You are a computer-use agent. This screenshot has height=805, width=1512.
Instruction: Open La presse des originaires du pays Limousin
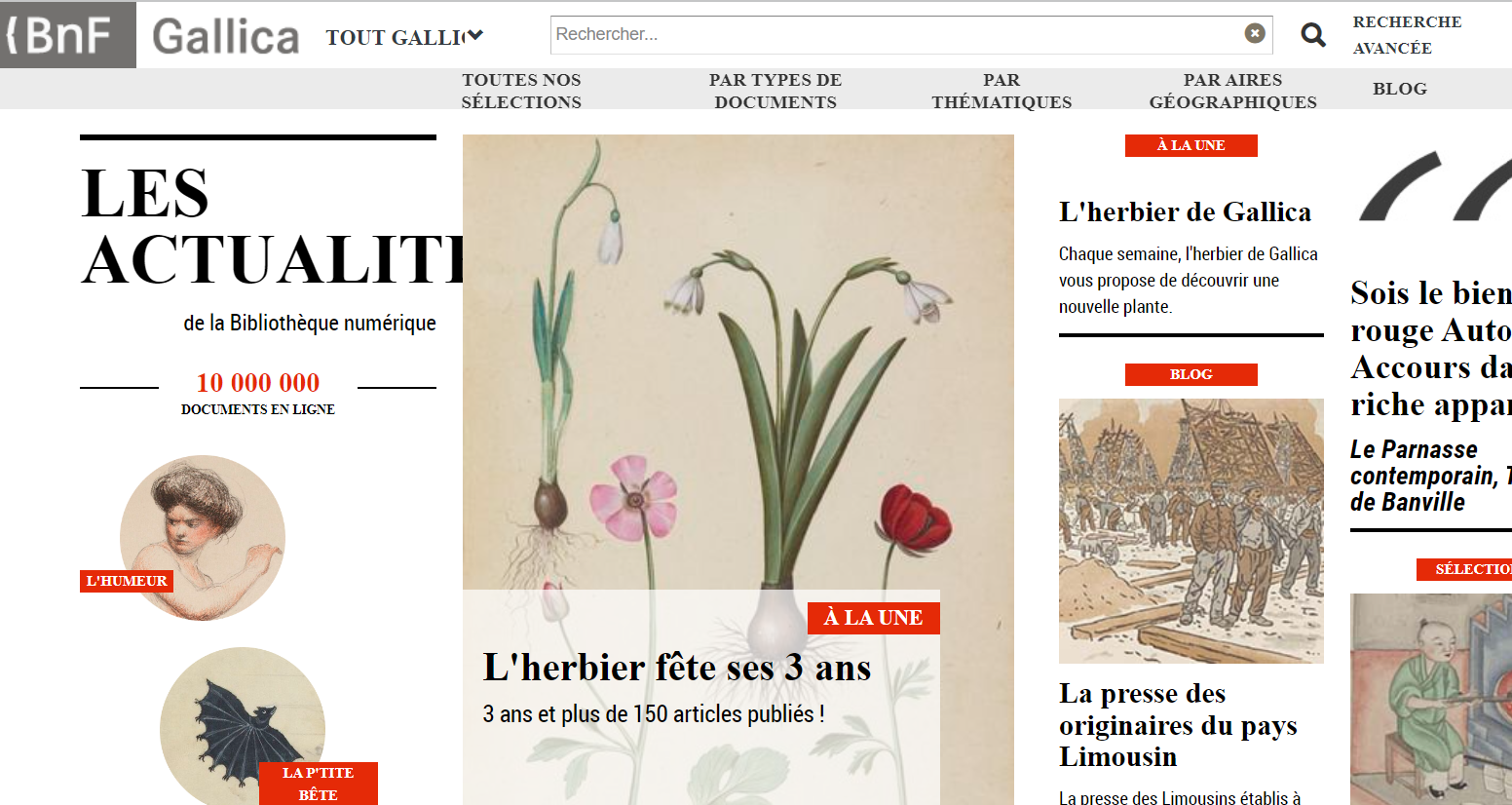pos(1178,725)
